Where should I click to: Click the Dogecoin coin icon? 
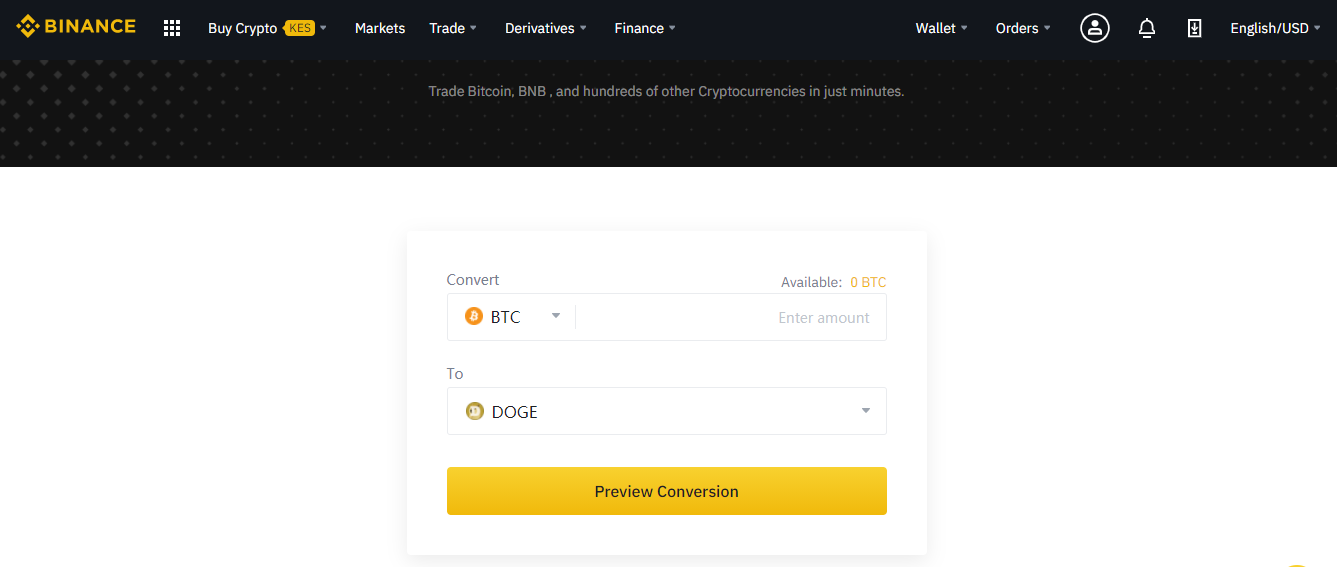[x=475, y=411]
